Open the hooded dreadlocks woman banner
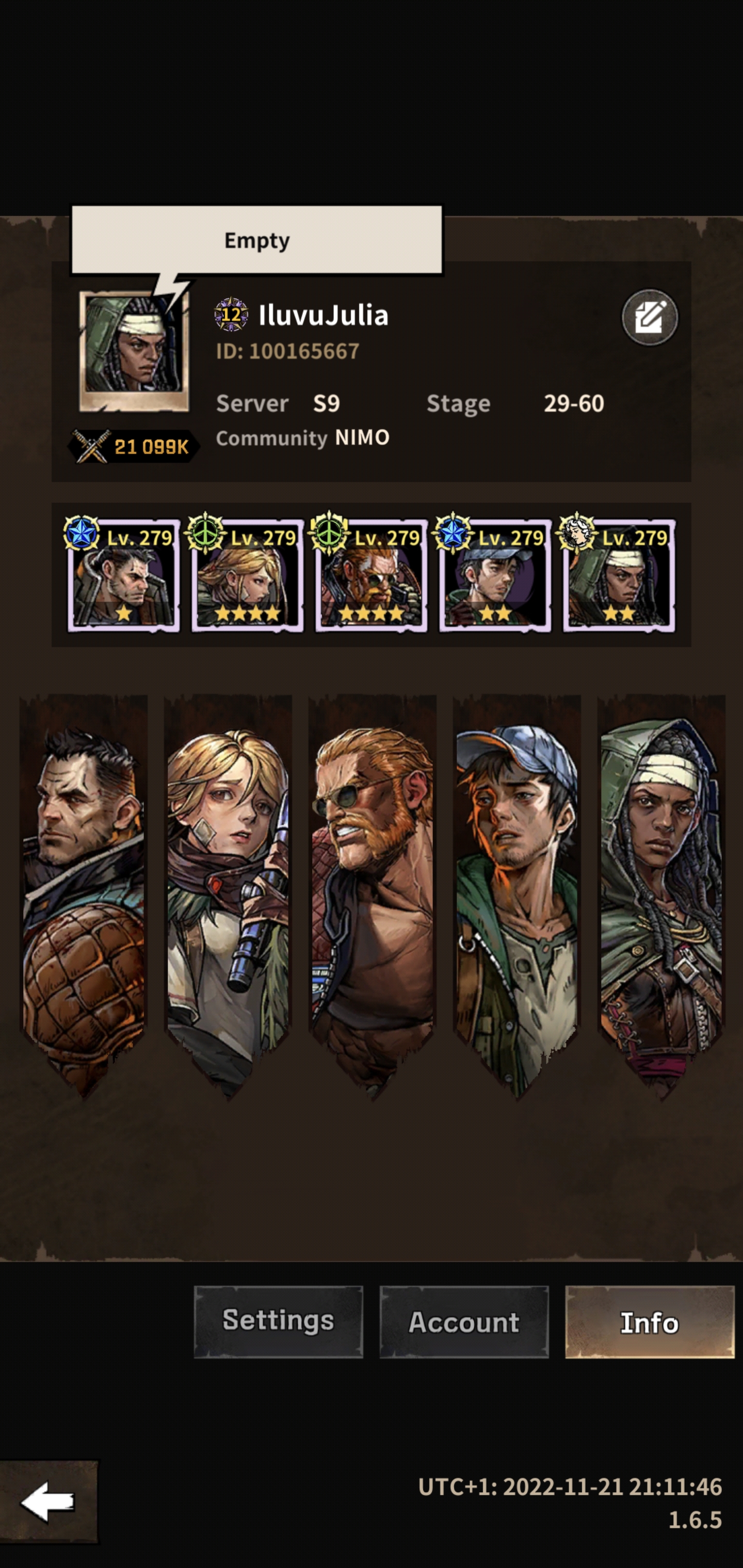Screen dimensions: 743x1568 point(661,895)
